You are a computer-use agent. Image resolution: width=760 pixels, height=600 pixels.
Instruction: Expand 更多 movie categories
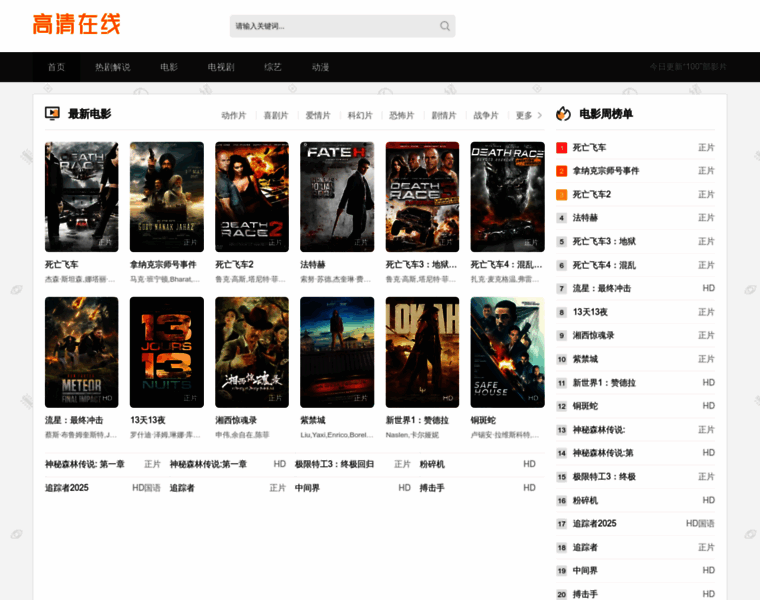pos(528,115)
